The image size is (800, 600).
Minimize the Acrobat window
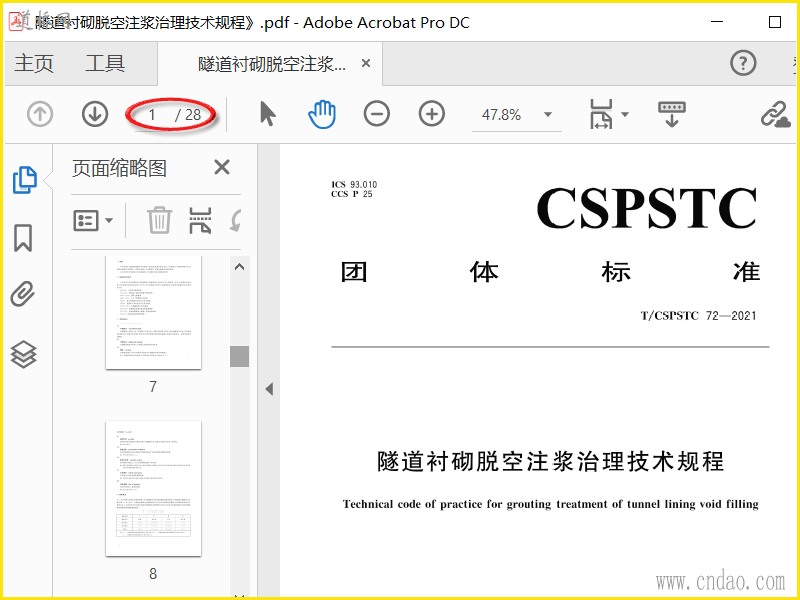(x=717, y=22)
